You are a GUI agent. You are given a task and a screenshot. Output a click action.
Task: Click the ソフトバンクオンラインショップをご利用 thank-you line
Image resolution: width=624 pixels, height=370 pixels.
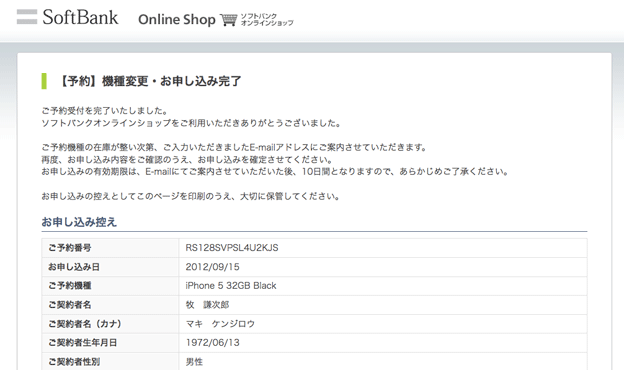click(x=192, y=123)
